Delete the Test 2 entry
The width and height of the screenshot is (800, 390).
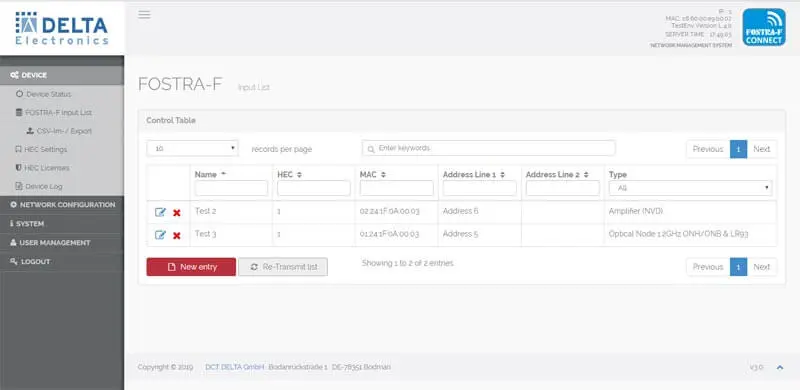point(177,213)
